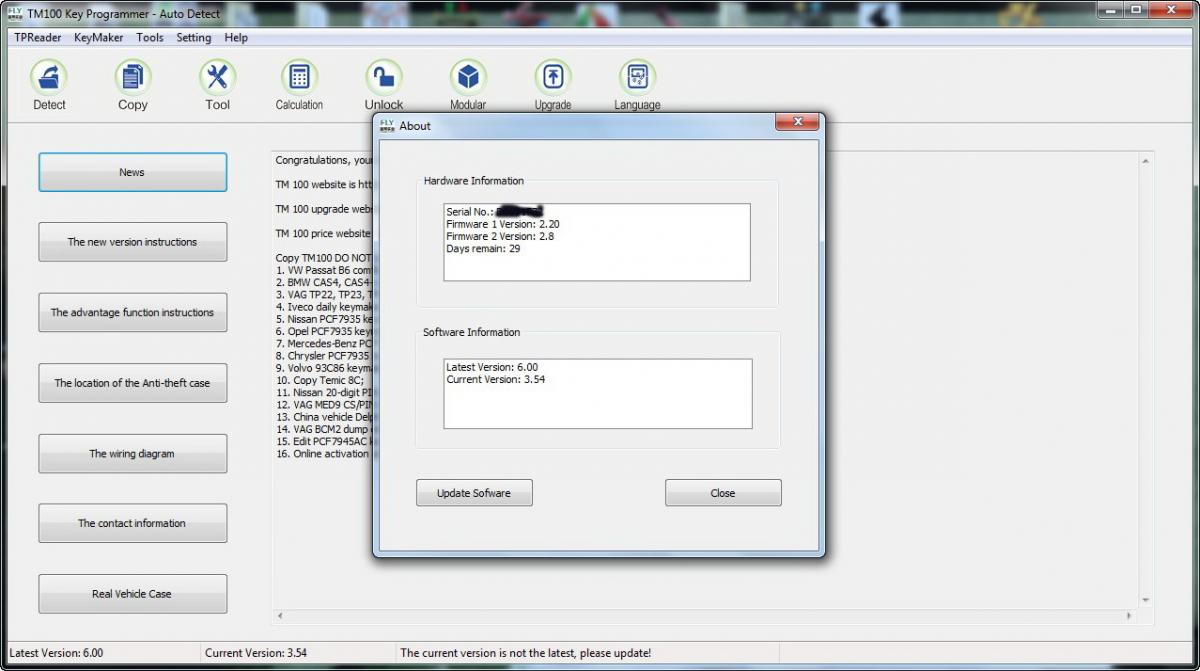1200x671 pixels.
Task: Click news line '12. VAG MED9 CS/PIN'
Action: 324,405
